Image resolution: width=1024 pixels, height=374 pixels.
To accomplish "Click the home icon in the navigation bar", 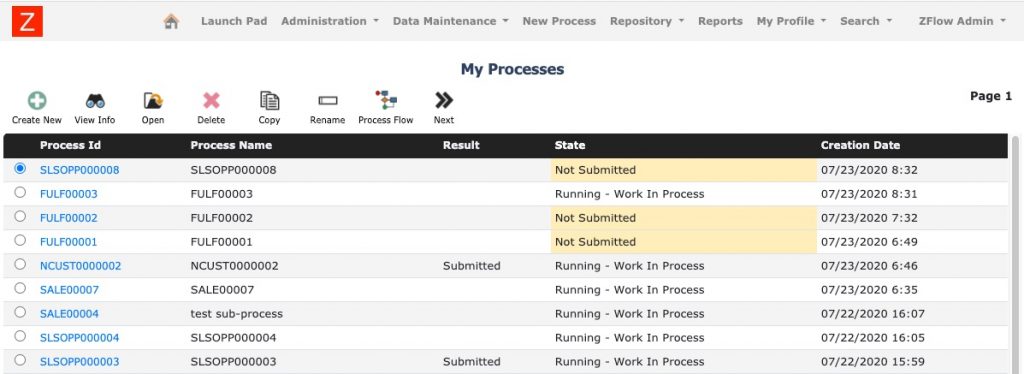I will (x=171, y=21).
